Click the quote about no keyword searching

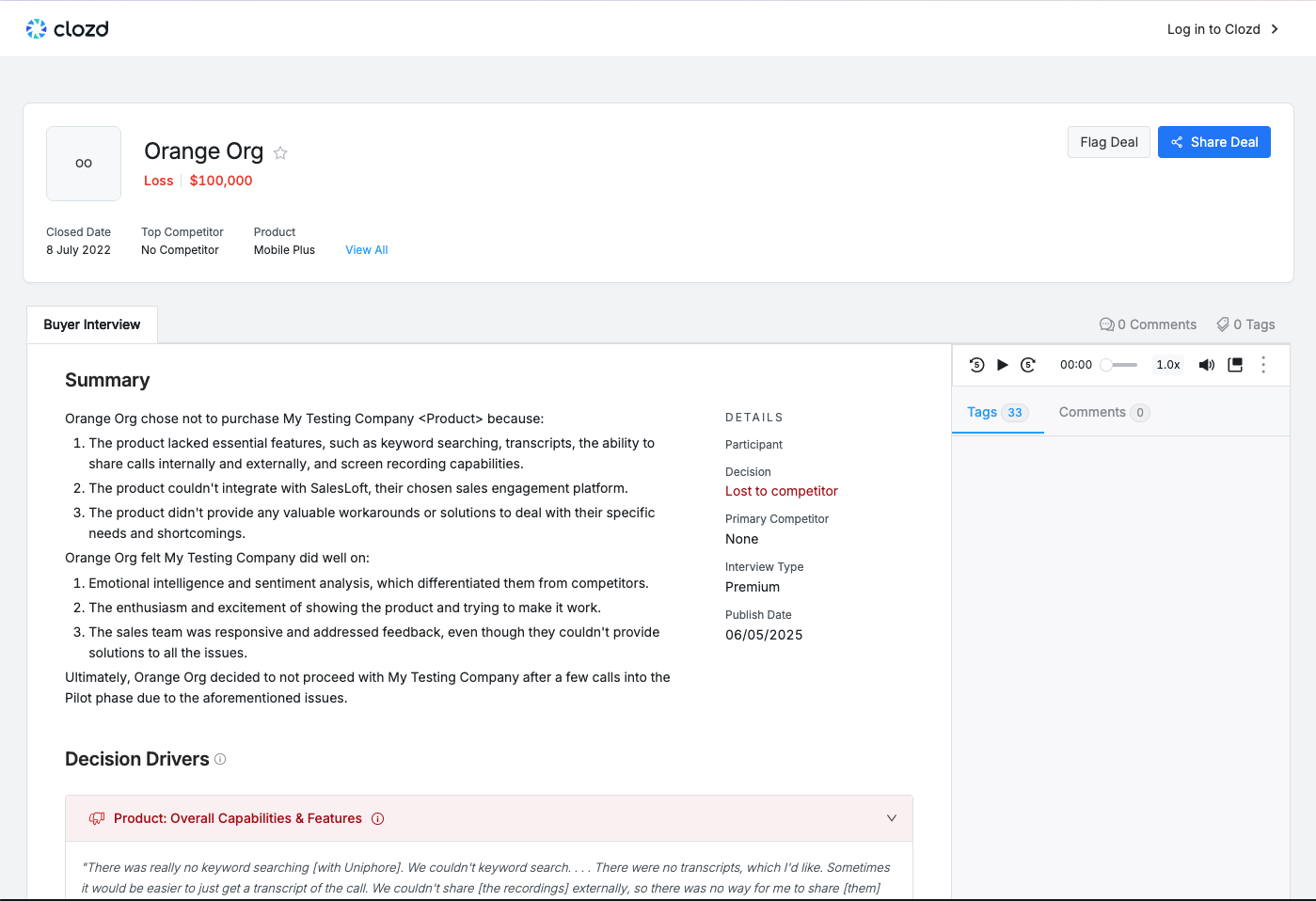pos(485,878)
